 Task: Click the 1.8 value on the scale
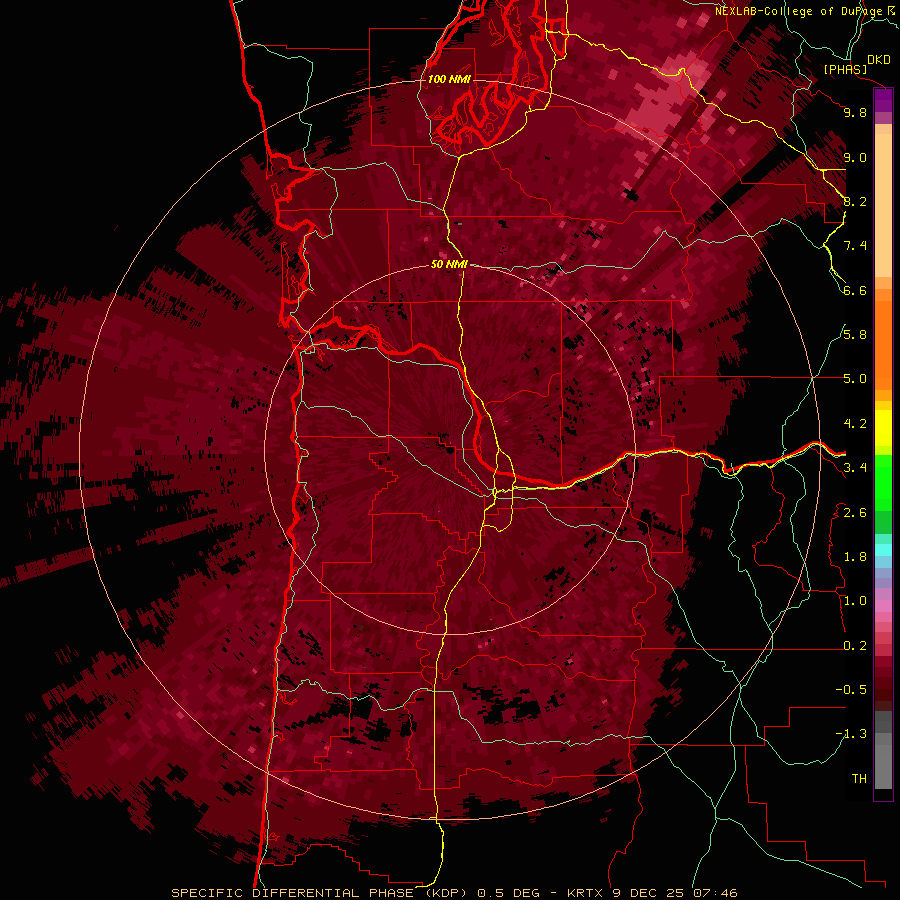pos(855,557)
